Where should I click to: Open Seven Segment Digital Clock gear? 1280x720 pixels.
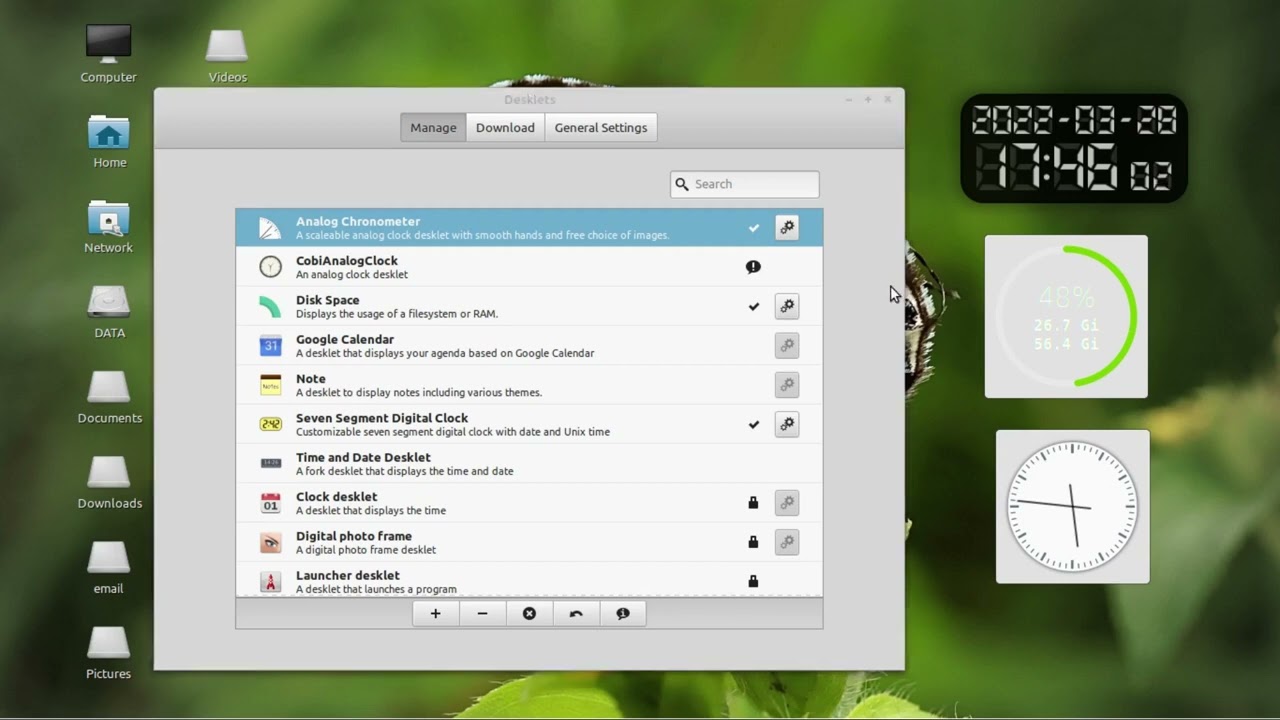[787, 424]
